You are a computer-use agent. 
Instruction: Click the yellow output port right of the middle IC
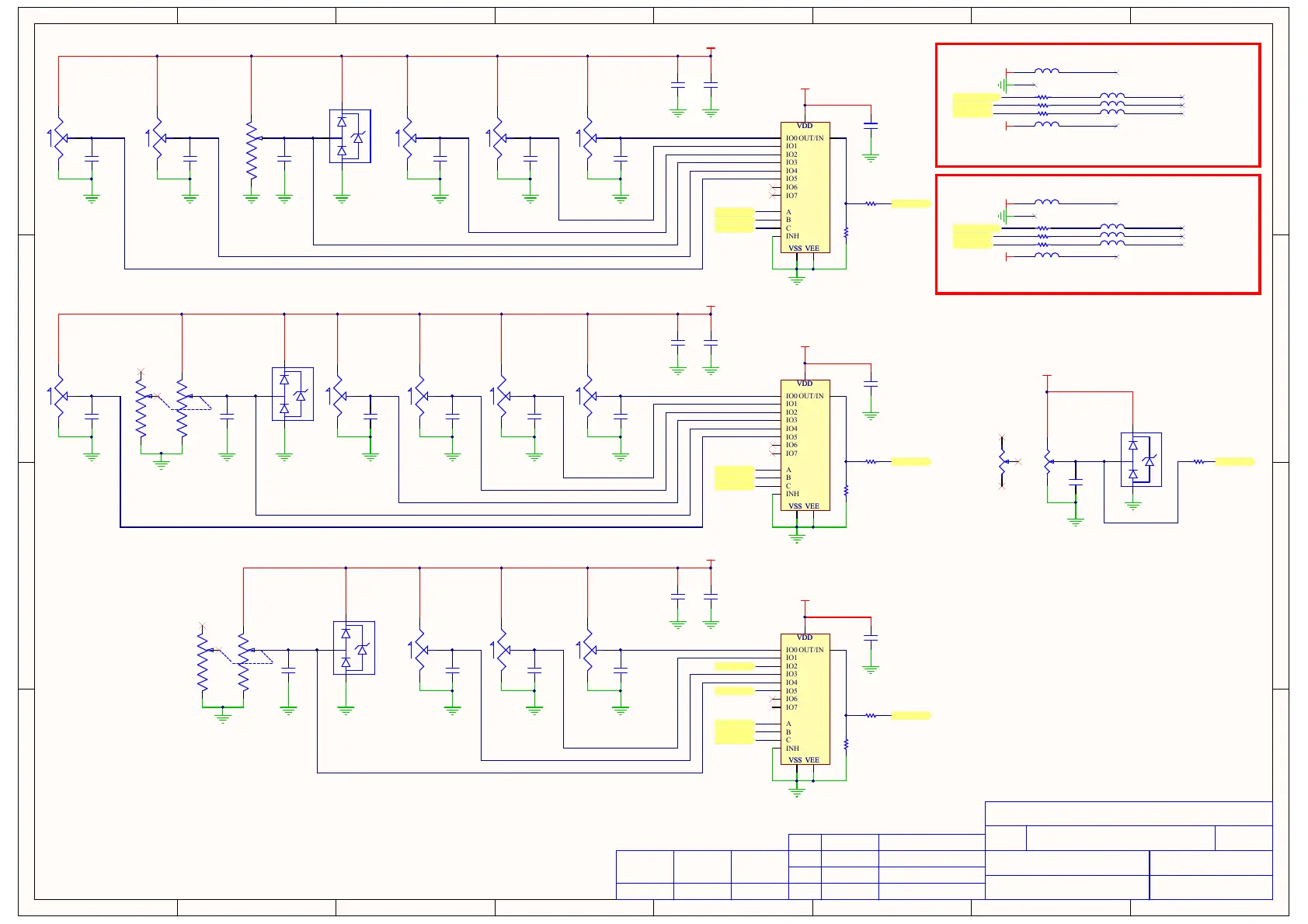coord(910,461)
